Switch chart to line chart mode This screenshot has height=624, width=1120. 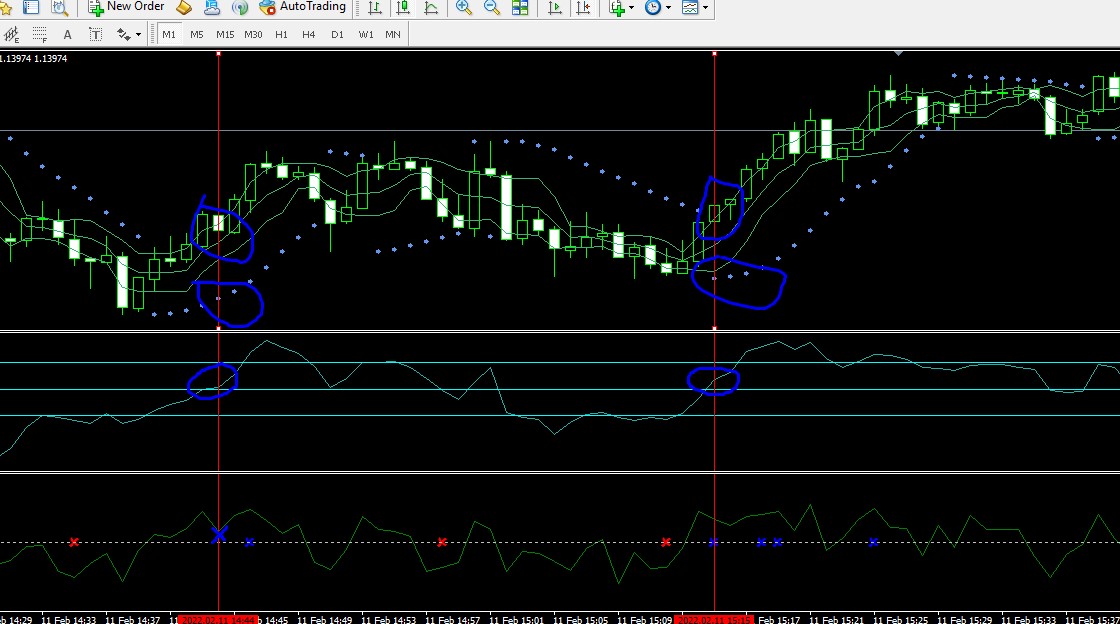431,7
